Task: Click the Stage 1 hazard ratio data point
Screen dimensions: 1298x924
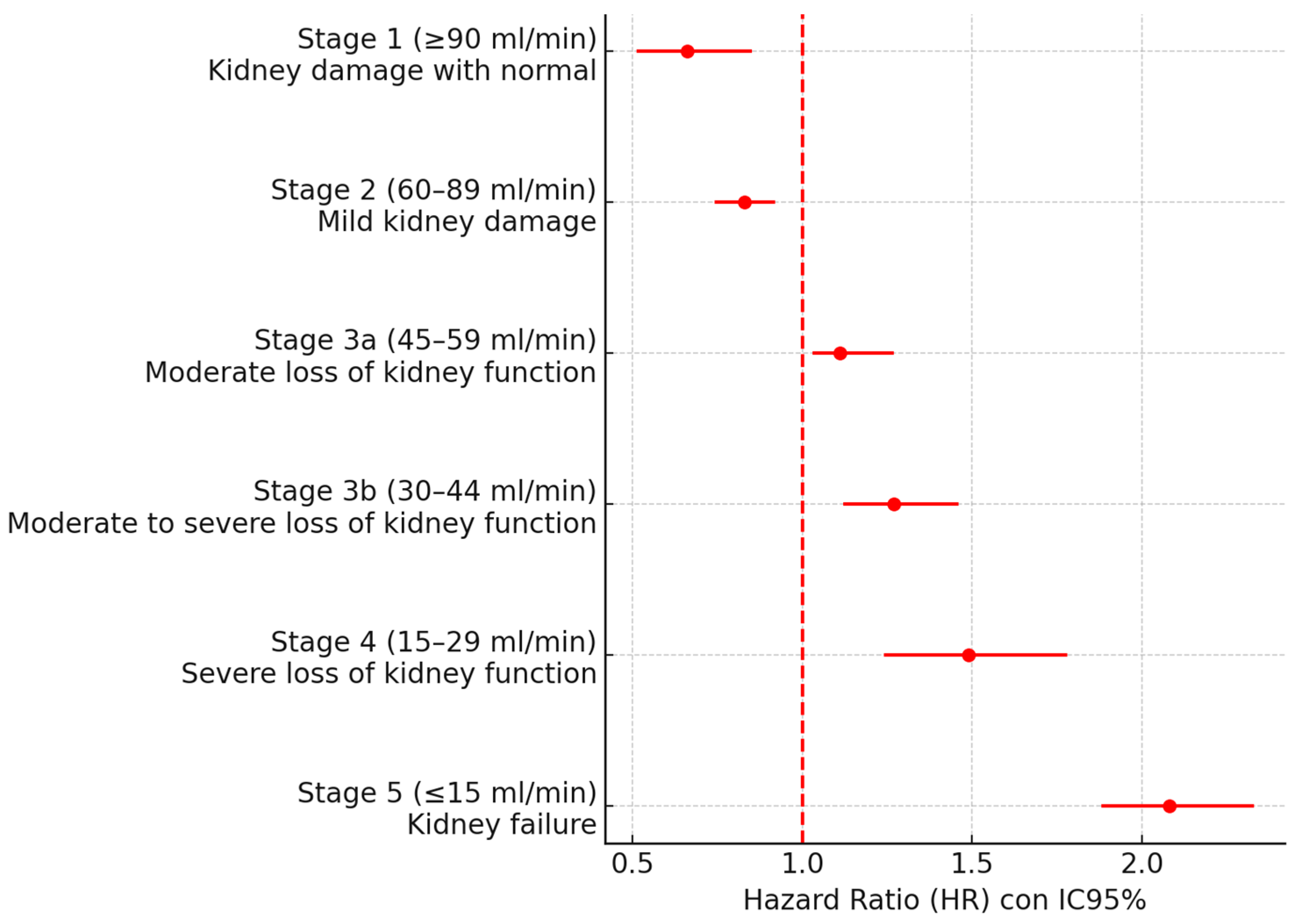Action: (687, 51)
